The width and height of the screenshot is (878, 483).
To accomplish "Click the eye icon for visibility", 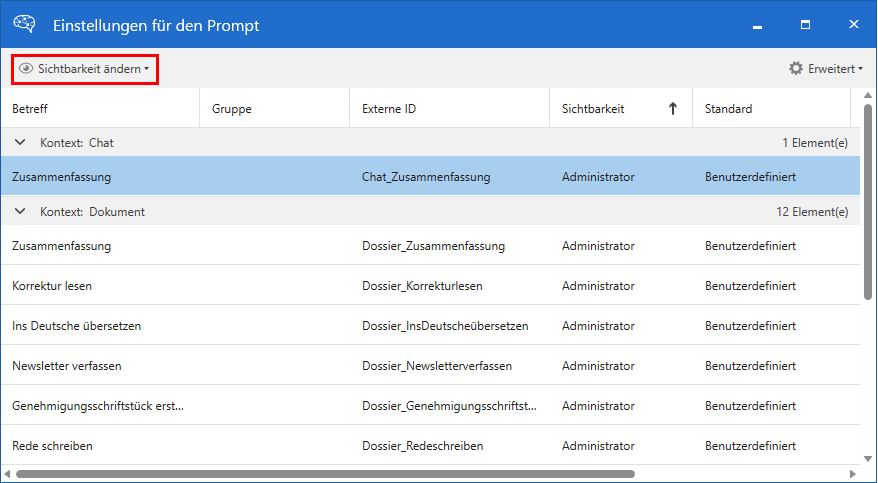I will (26, 69).
